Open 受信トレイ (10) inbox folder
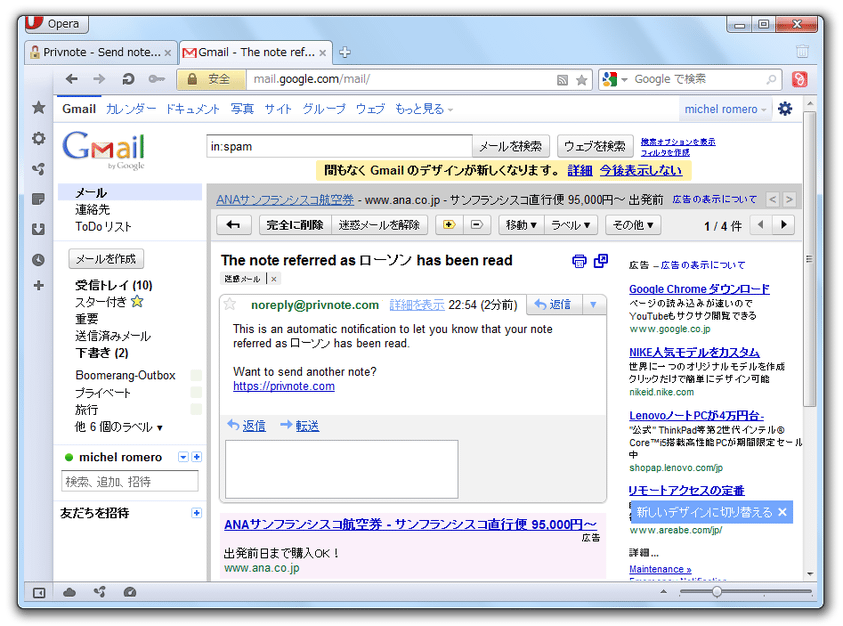The image size is (843, 626). (x=113, y=285)
